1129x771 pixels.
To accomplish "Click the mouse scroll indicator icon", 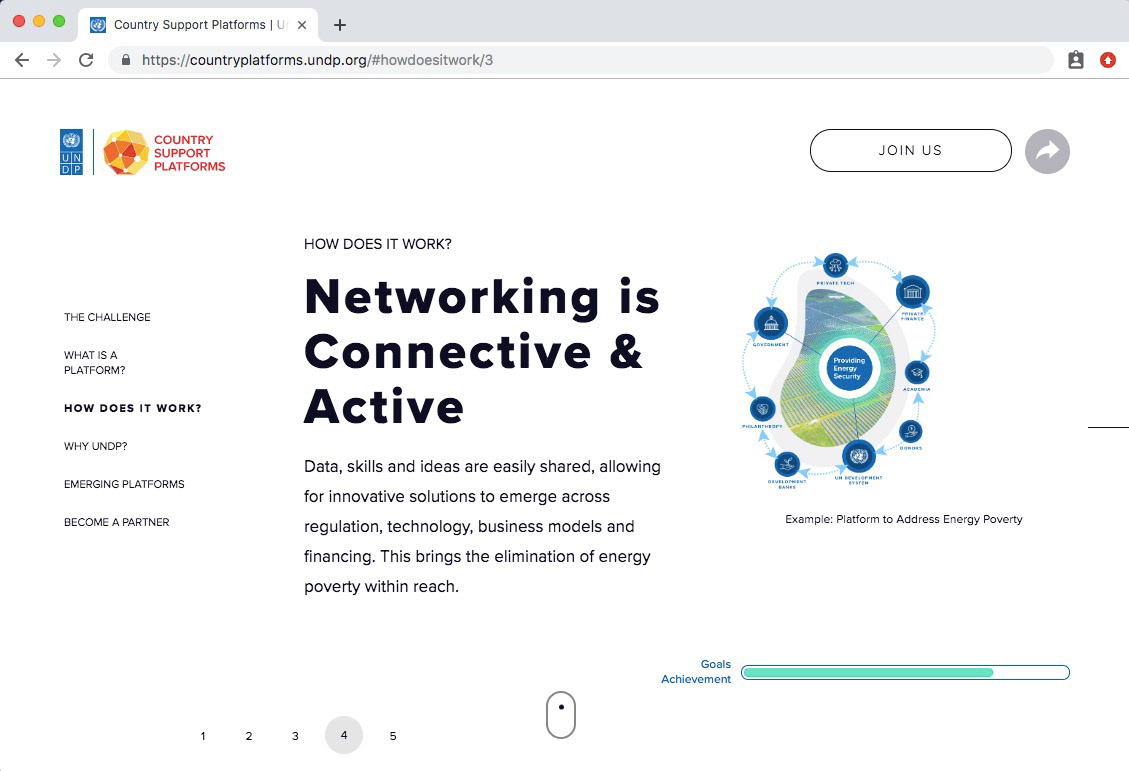I will coord(561,715).
